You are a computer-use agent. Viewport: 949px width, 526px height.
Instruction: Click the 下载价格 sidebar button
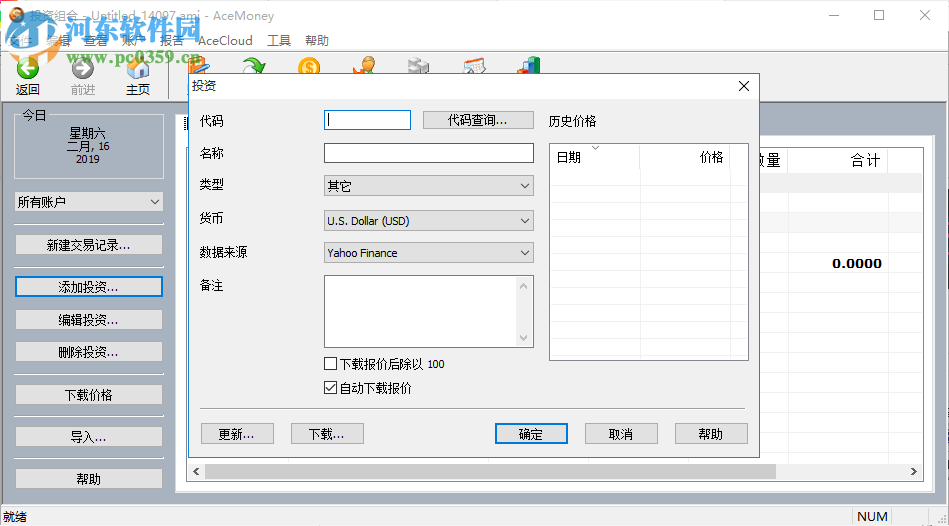(x=89, y=395)
